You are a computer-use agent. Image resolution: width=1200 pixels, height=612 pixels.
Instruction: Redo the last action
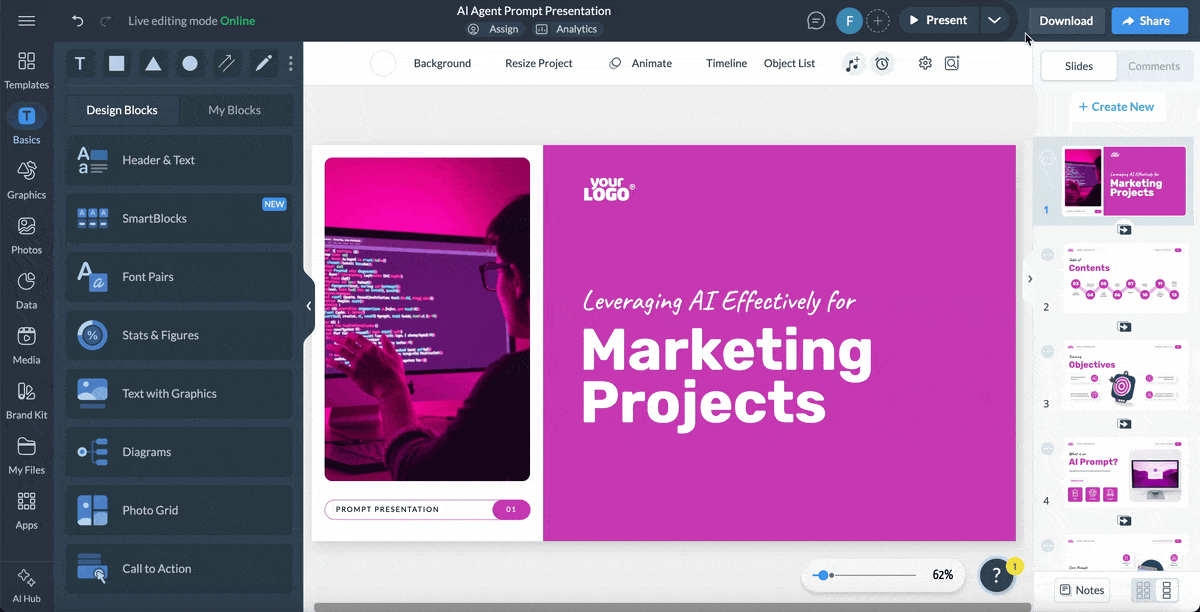(106, 21)
